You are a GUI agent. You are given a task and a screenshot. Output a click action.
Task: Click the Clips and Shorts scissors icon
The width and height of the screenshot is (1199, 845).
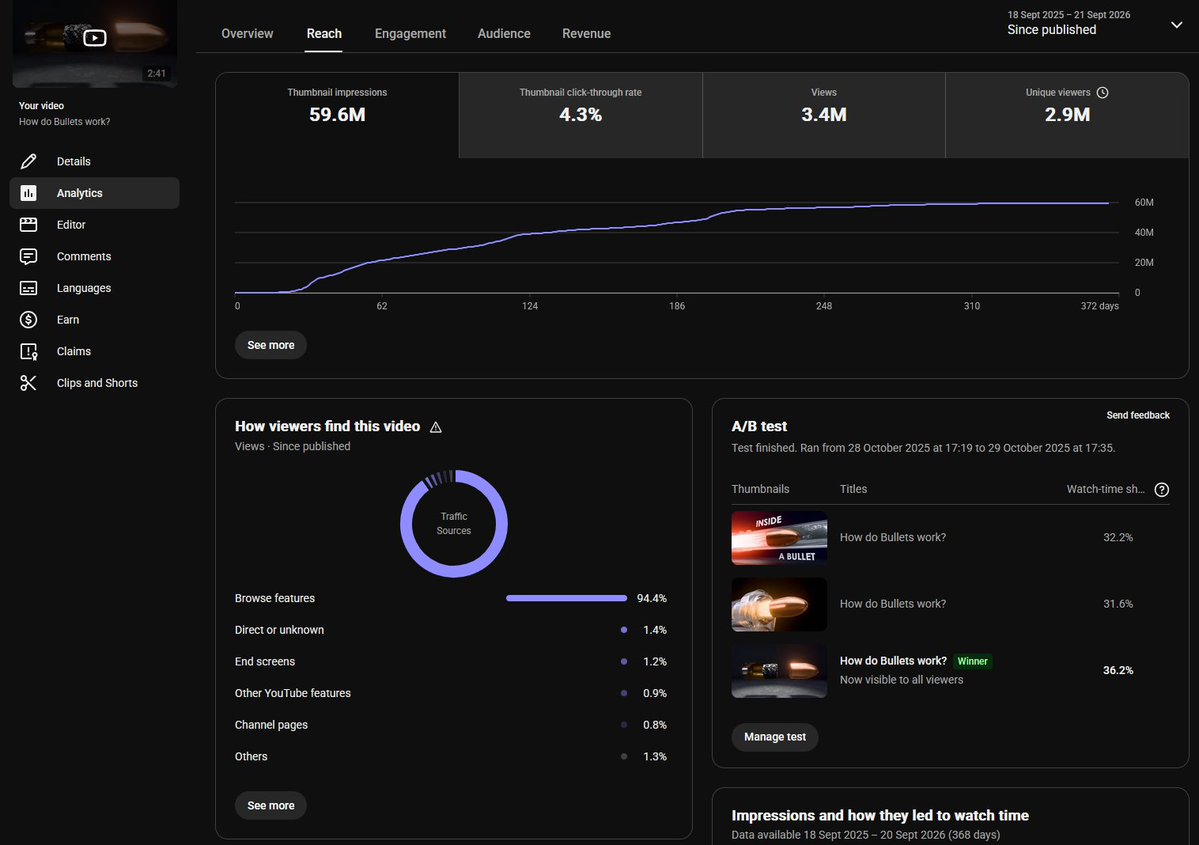pyautogui.click(x=28, y=383)
